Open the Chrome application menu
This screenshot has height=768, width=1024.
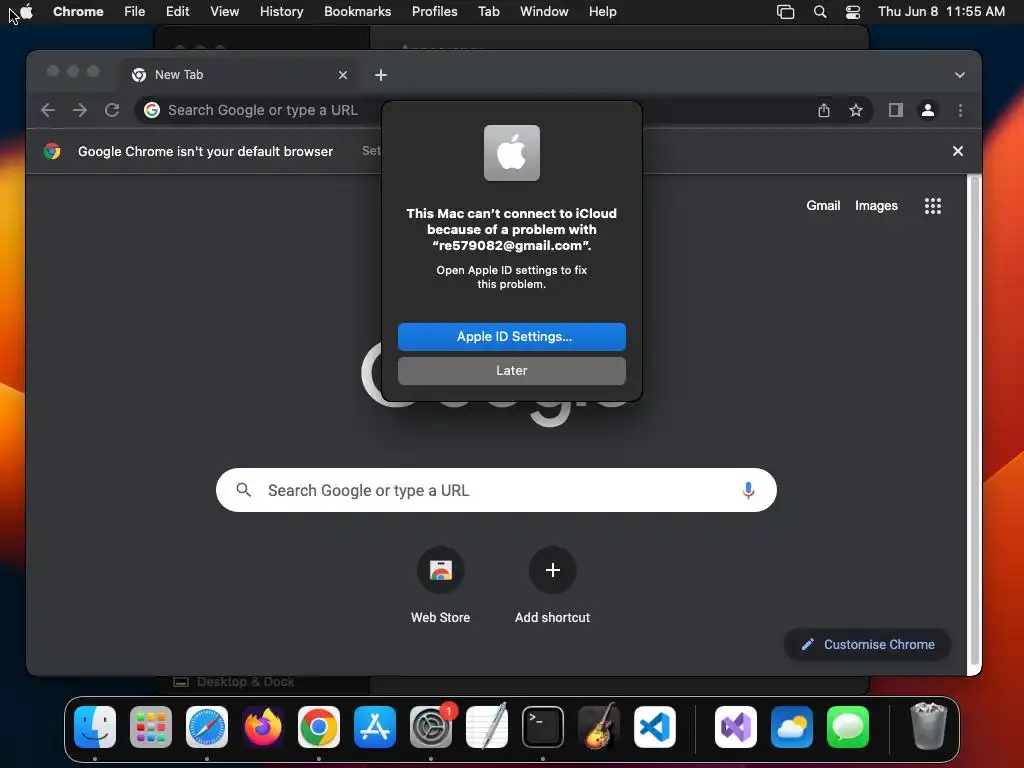[x=78, y=11]
